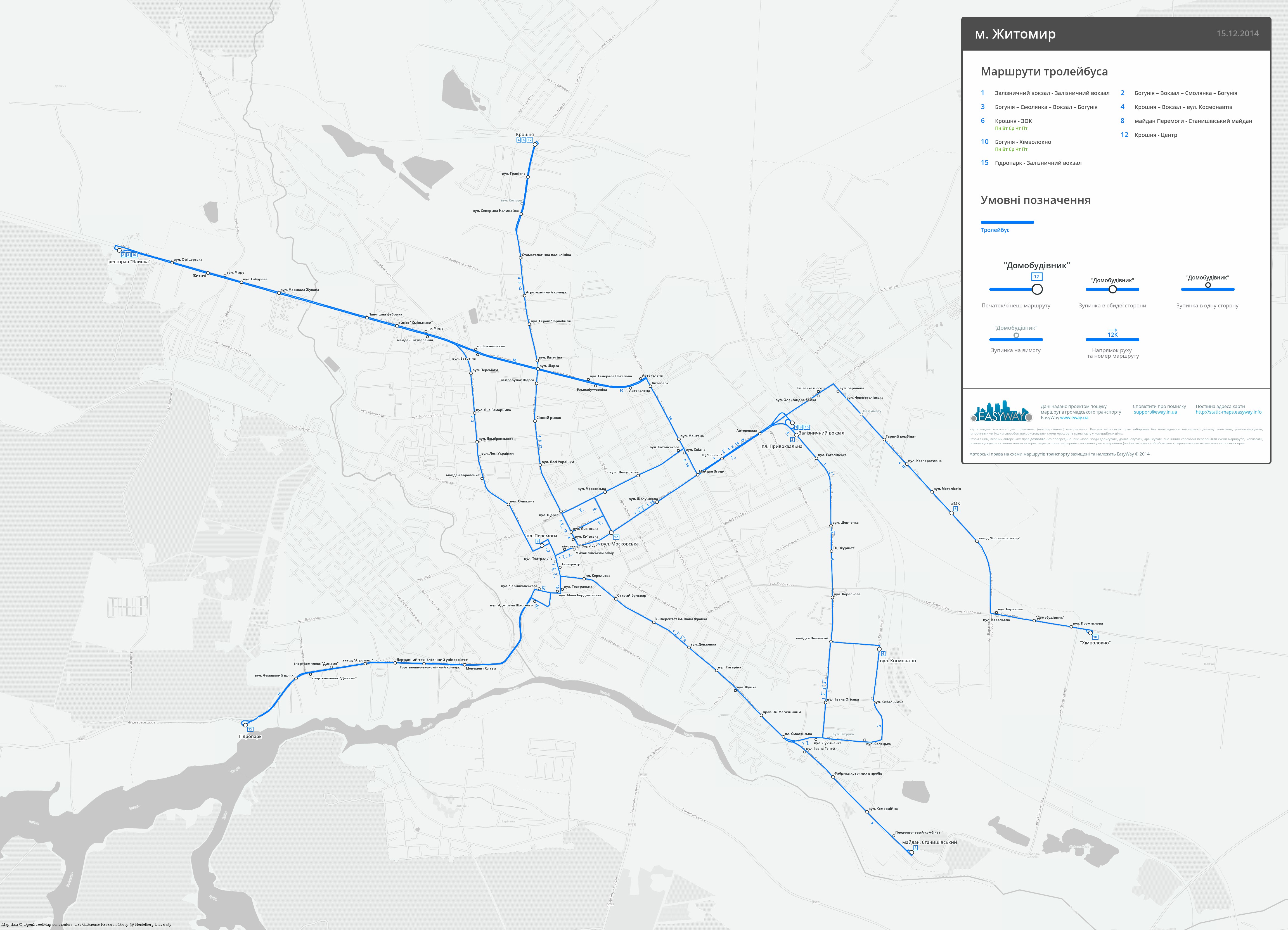Click the route-start marker above Початок/кінець маршруту
Screen dimensions: 1288x930
pos(1037,289)
